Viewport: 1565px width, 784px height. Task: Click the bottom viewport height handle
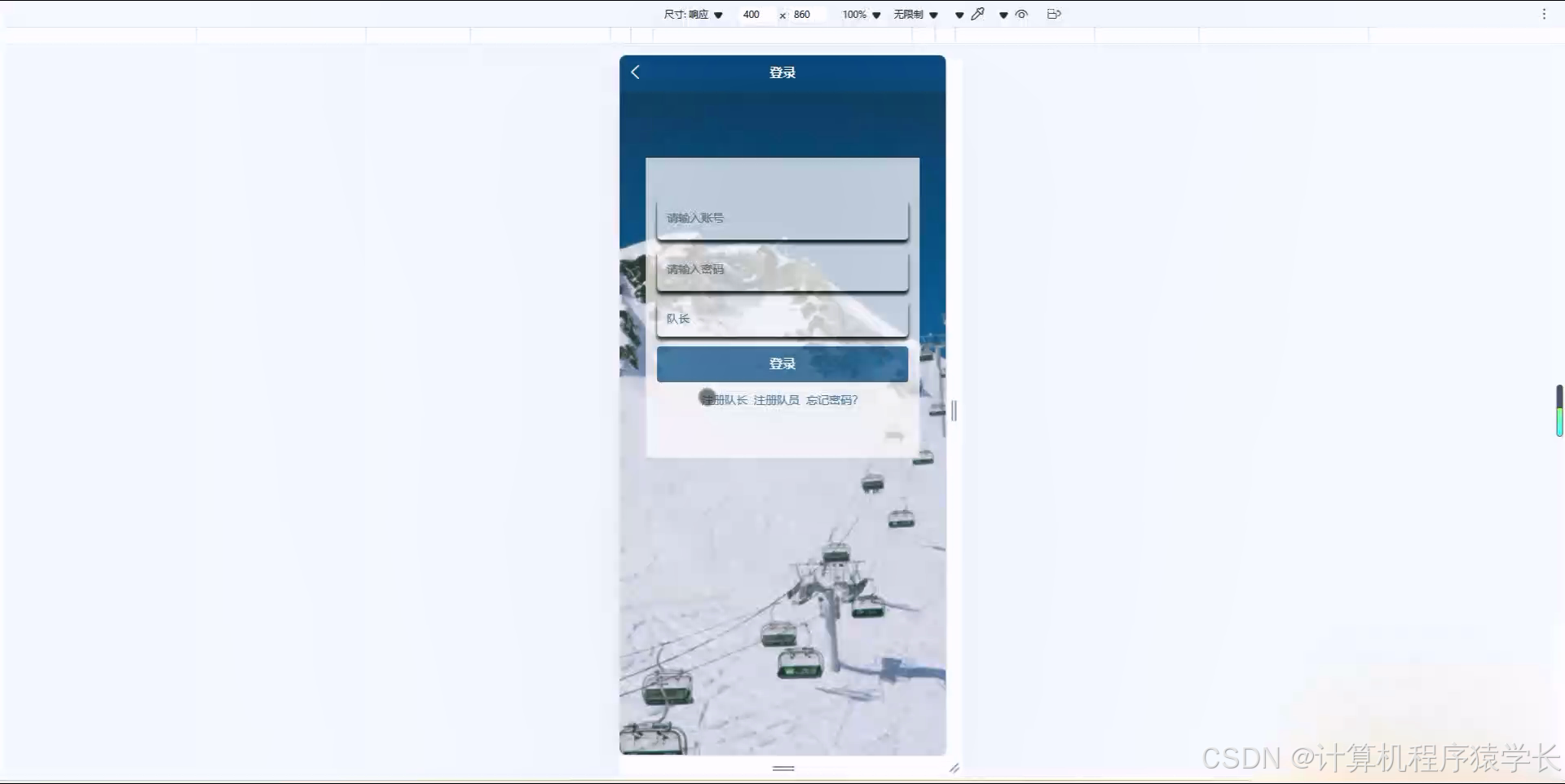(783, 768)
